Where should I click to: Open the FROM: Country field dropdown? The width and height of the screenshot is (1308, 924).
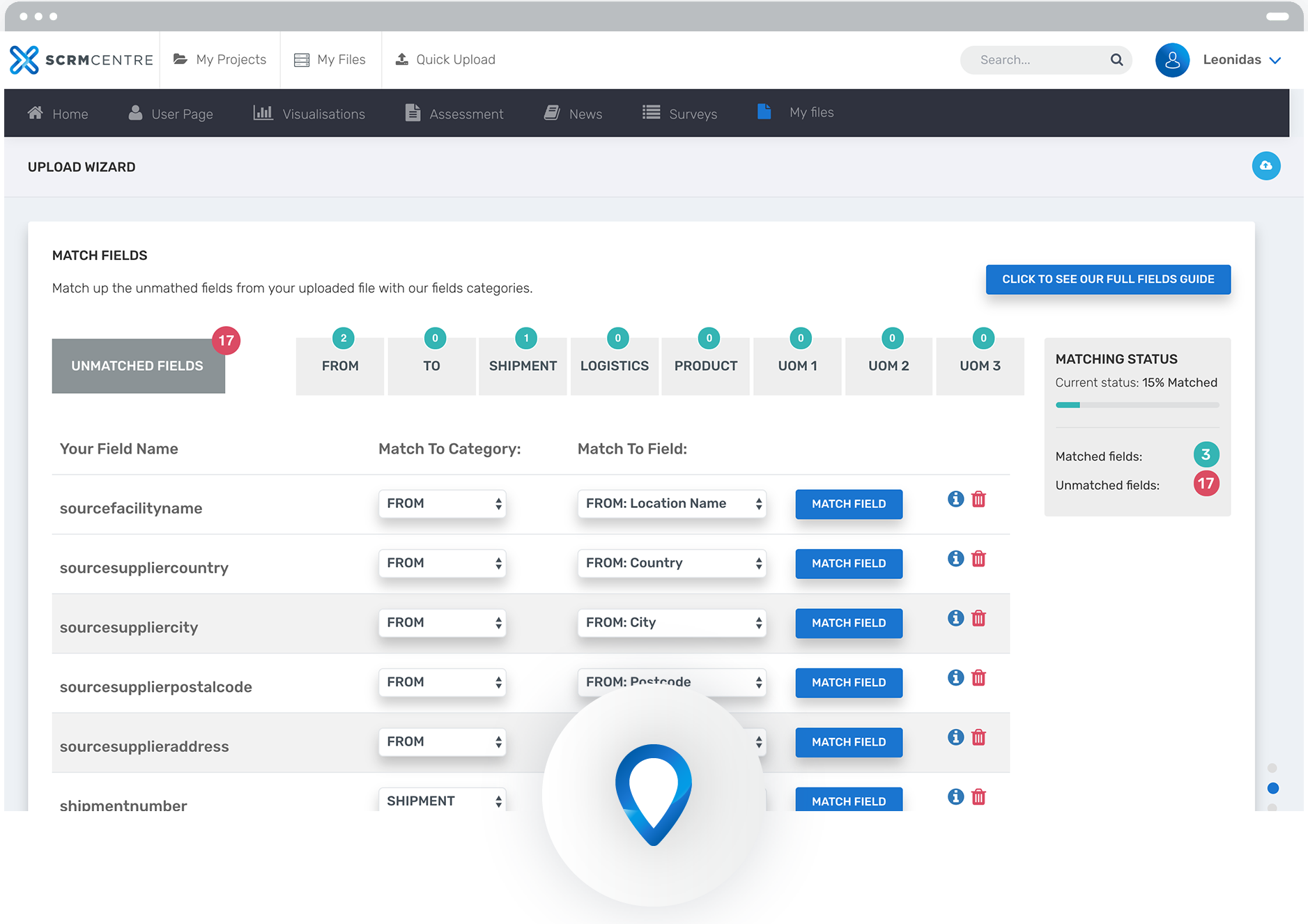coord(671,563)
